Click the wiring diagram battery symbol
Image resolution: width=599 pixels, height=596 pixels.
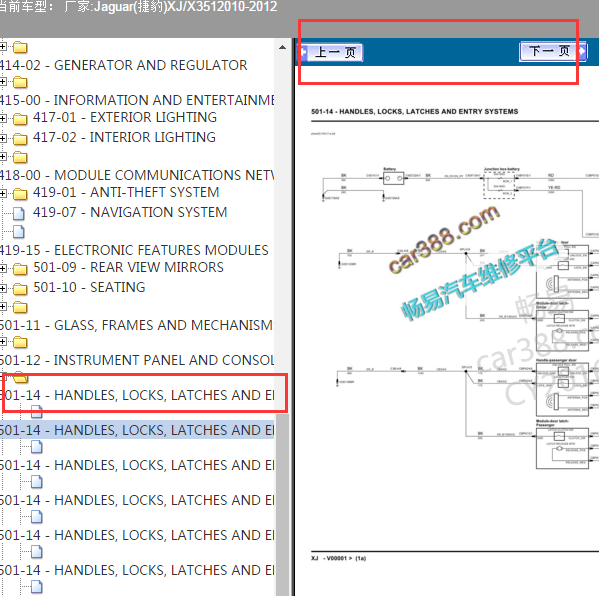[x=393, y=178]
